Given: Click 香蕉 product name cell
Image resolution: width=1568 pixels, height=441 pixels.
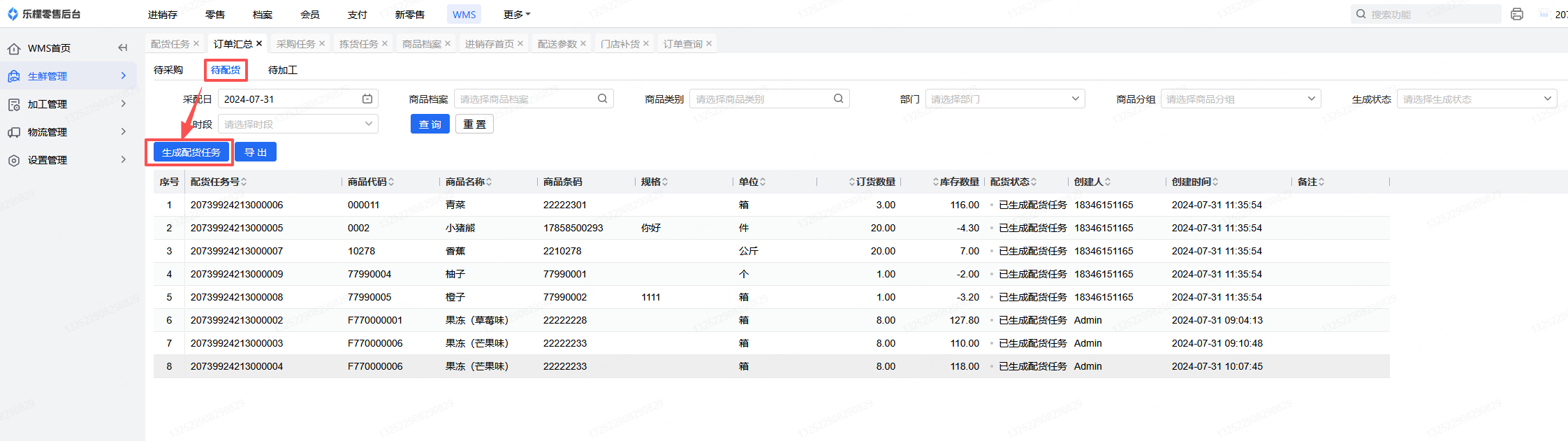Looking at the screenshot, I should point(455,251).
